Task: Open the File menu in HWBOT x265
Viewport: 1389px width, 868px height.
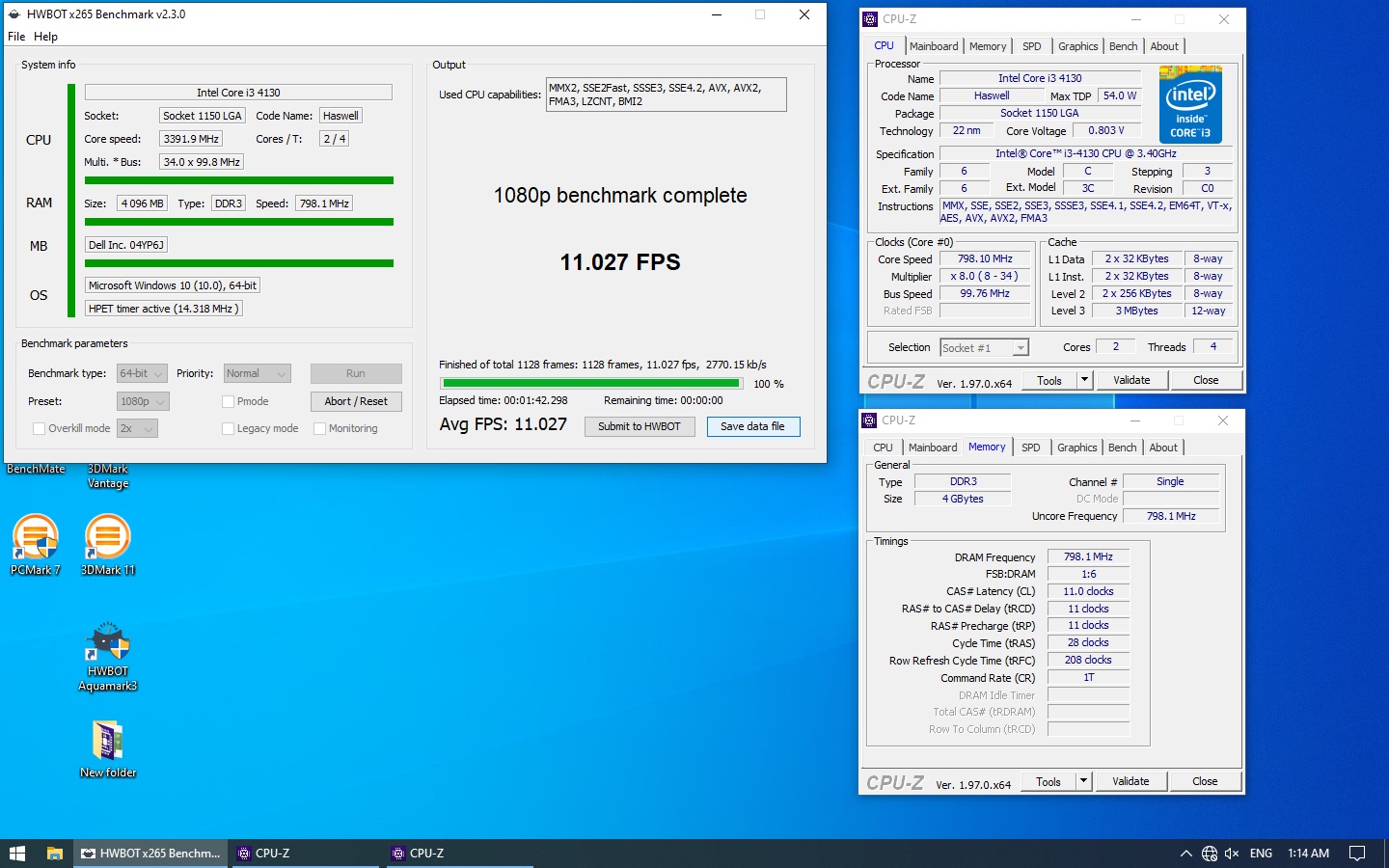Action: pyautogui.click(x=16, y=37)
